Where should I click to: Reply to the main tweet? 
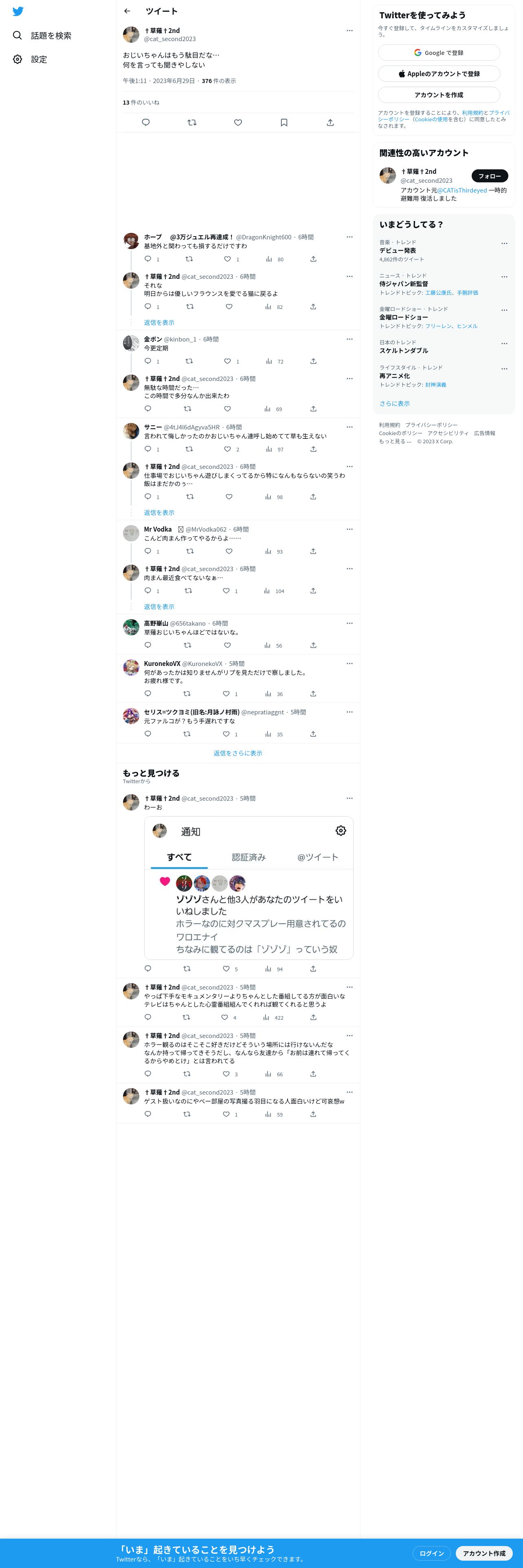point(145,123)
